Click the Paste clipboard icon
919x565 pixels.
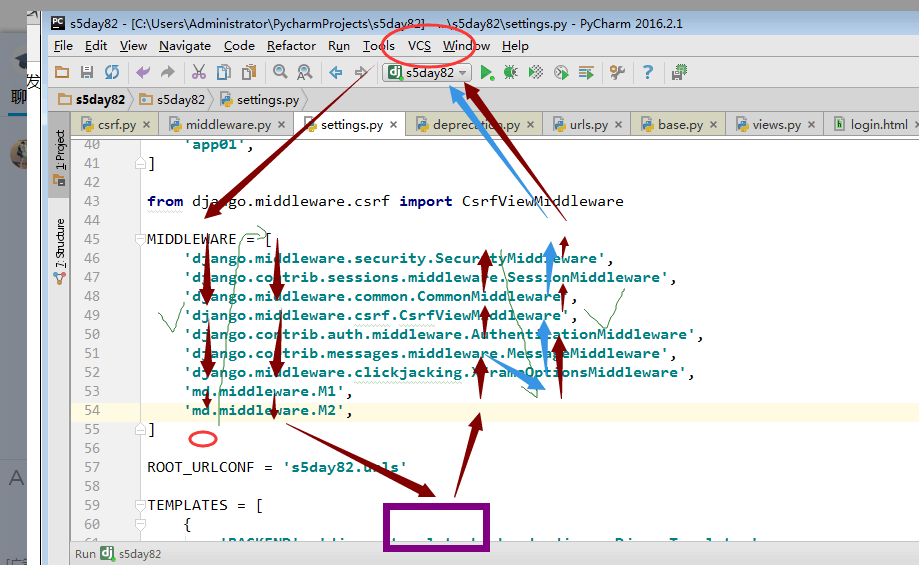click(x=249, y=72)
